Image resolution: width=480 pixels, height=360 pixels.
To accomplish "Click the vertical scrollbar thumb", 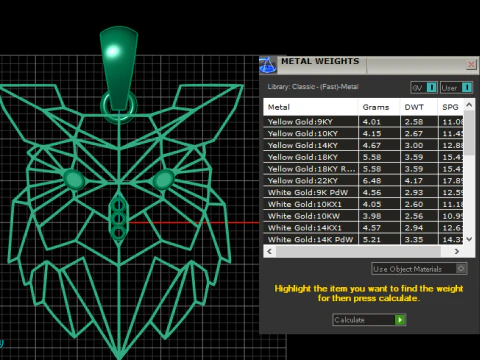I will click(469, 133).
